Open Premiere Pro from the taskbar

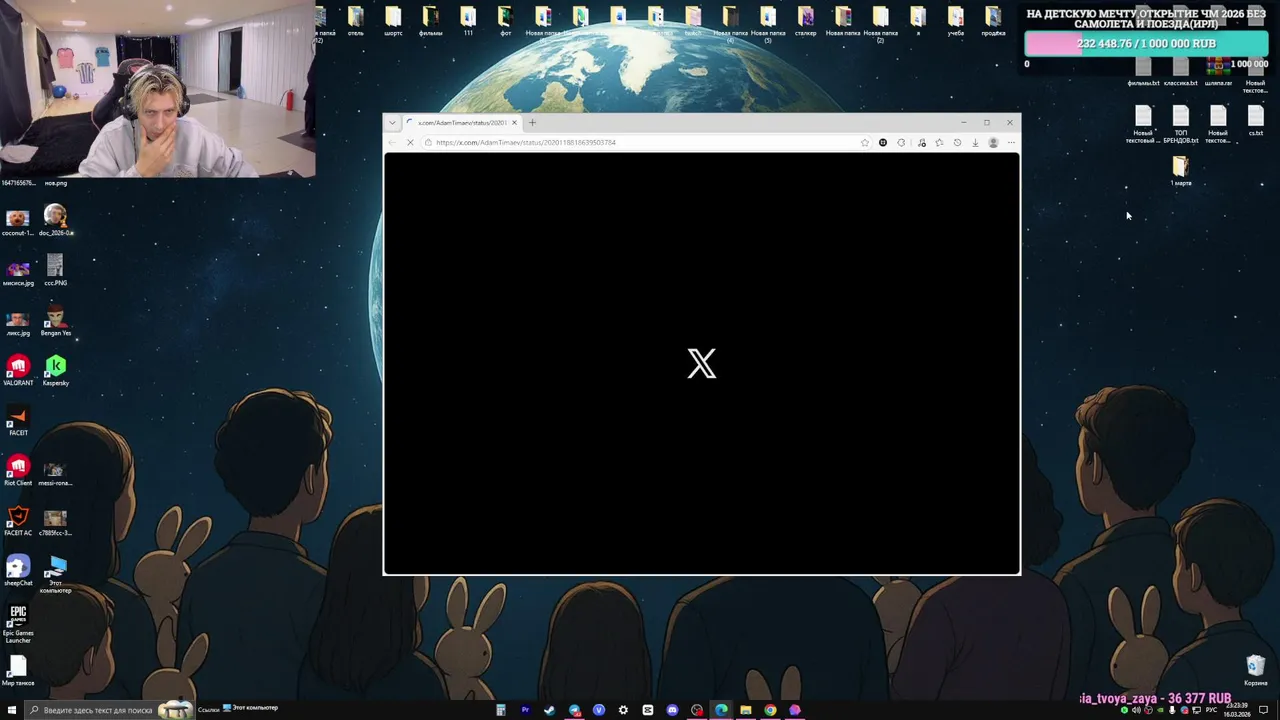point(525,710)
